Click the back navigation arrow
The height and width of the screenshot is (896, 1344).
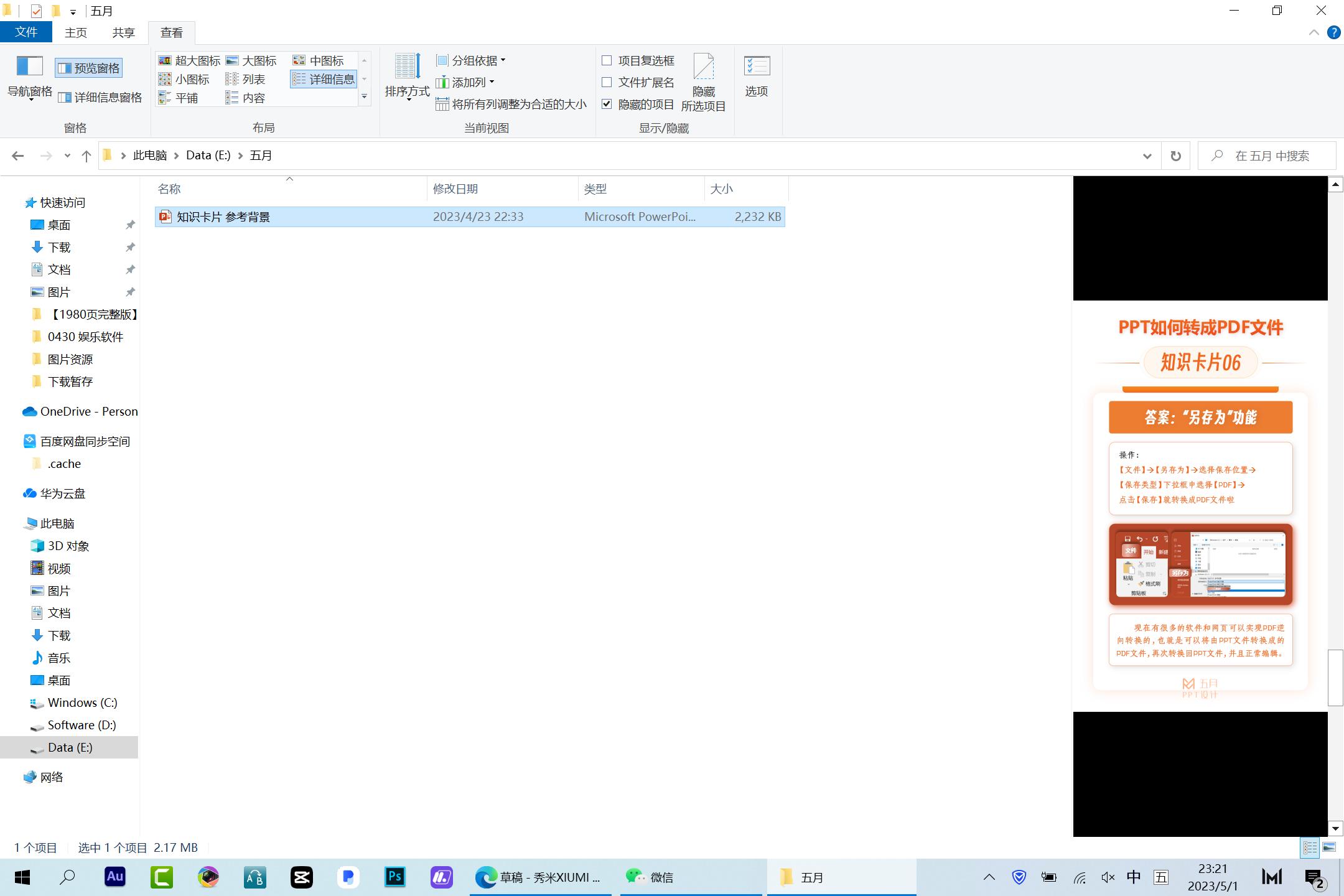click(x=18, y=155)
